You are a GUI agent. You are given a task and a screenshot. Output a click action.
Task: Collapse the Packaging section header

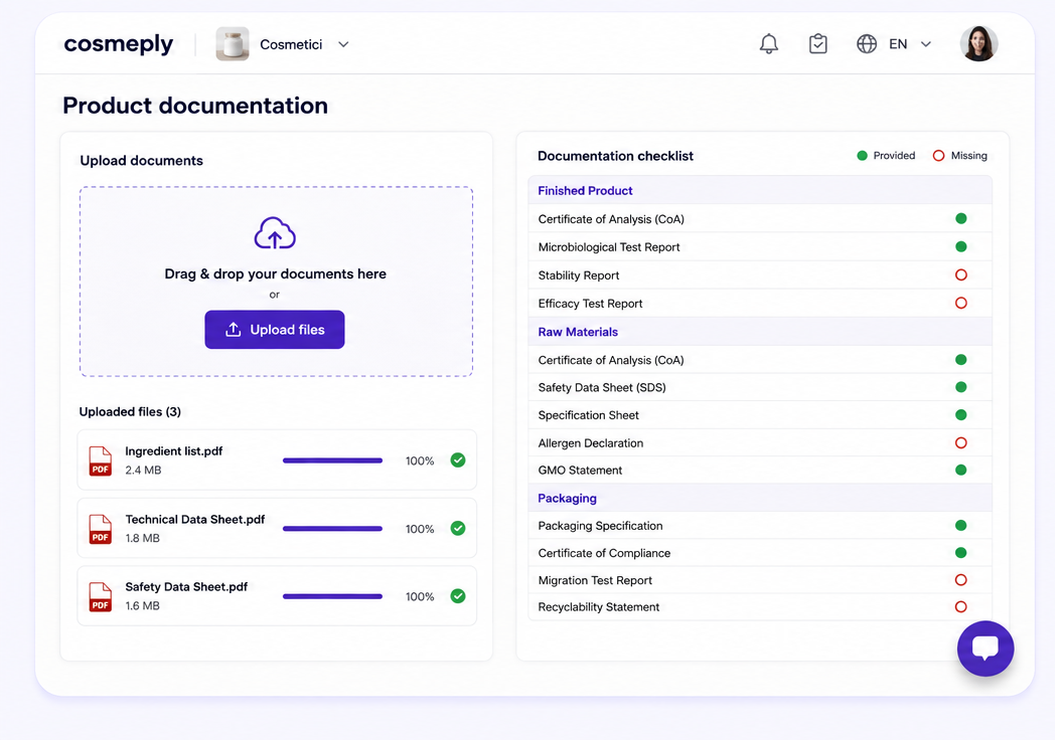760,498
